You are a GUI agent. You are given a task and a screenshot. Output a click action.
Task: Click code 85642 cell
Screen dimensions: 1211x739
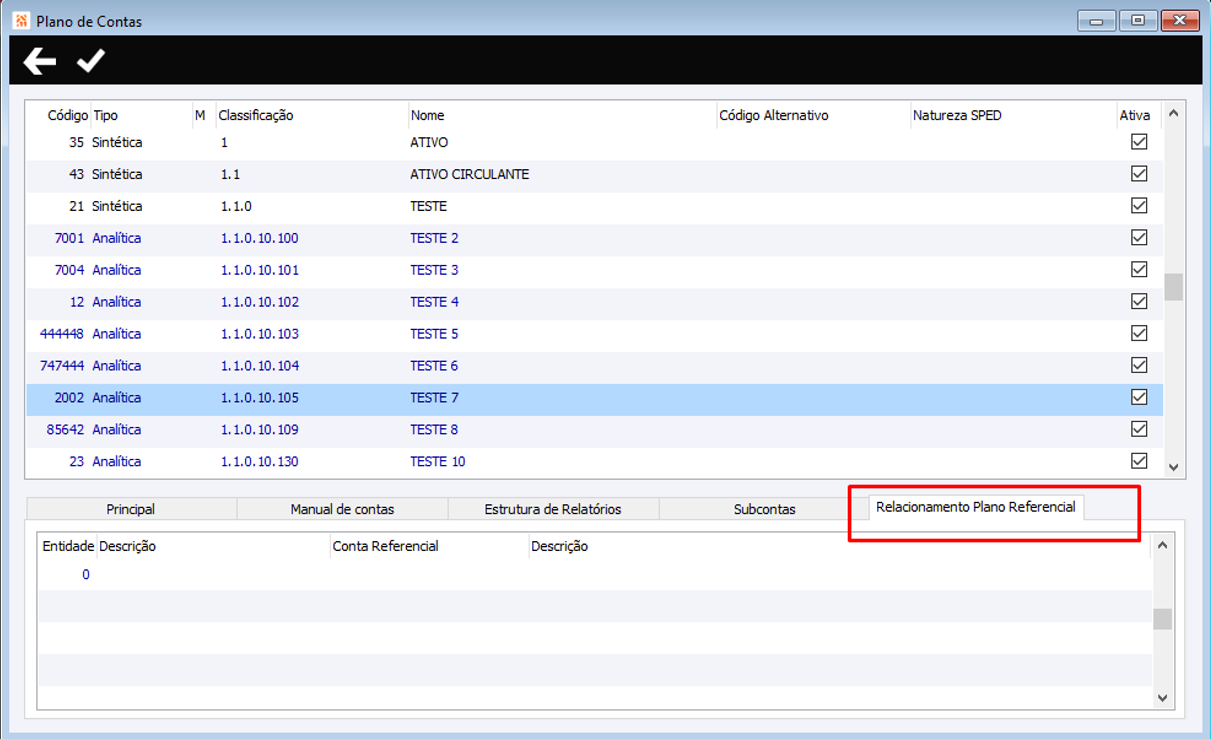coord(65,430)
